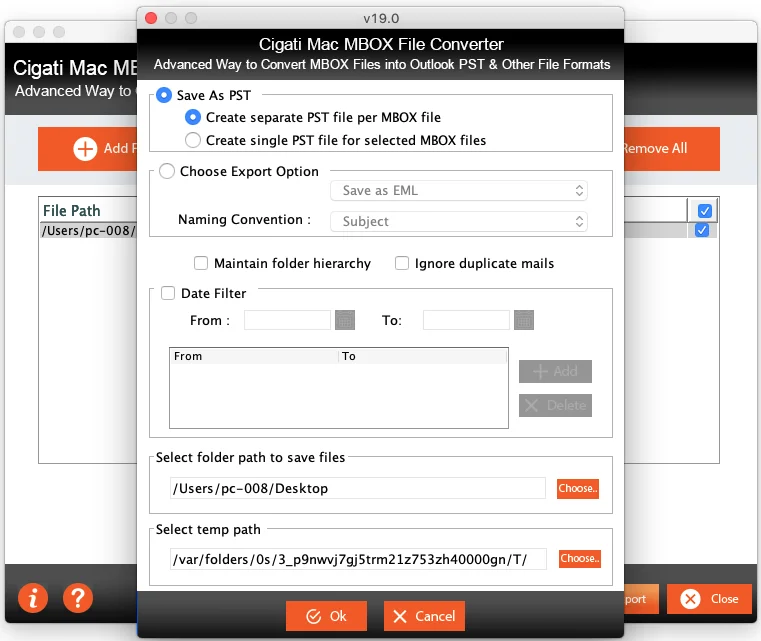Toggle the header select-all checkbox in file list
The image size is (761, 641).
pyautogui.click(x=705, y=211)
